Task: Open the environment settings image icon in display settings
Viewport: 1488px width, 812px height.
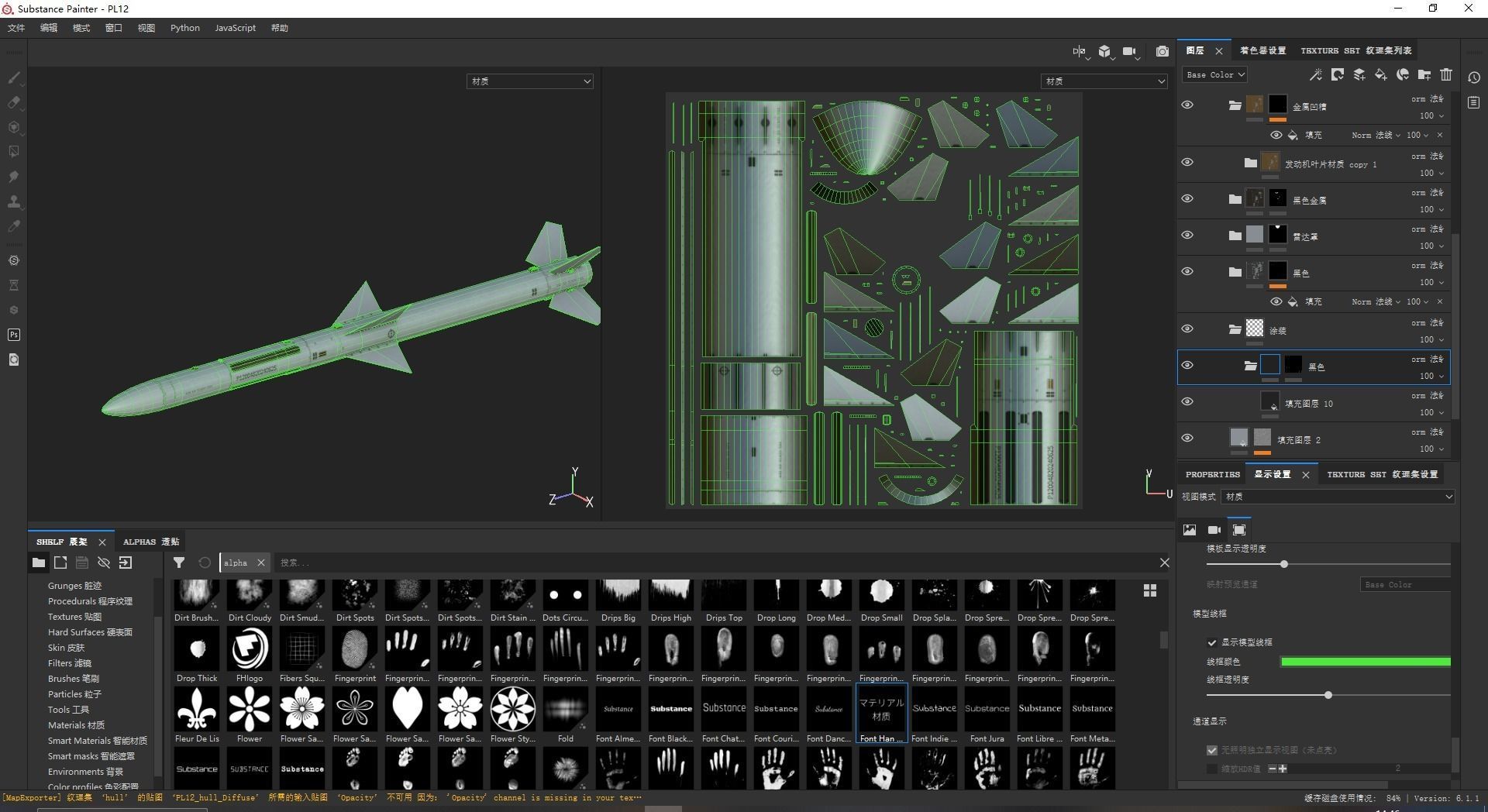Action: 1190,530
